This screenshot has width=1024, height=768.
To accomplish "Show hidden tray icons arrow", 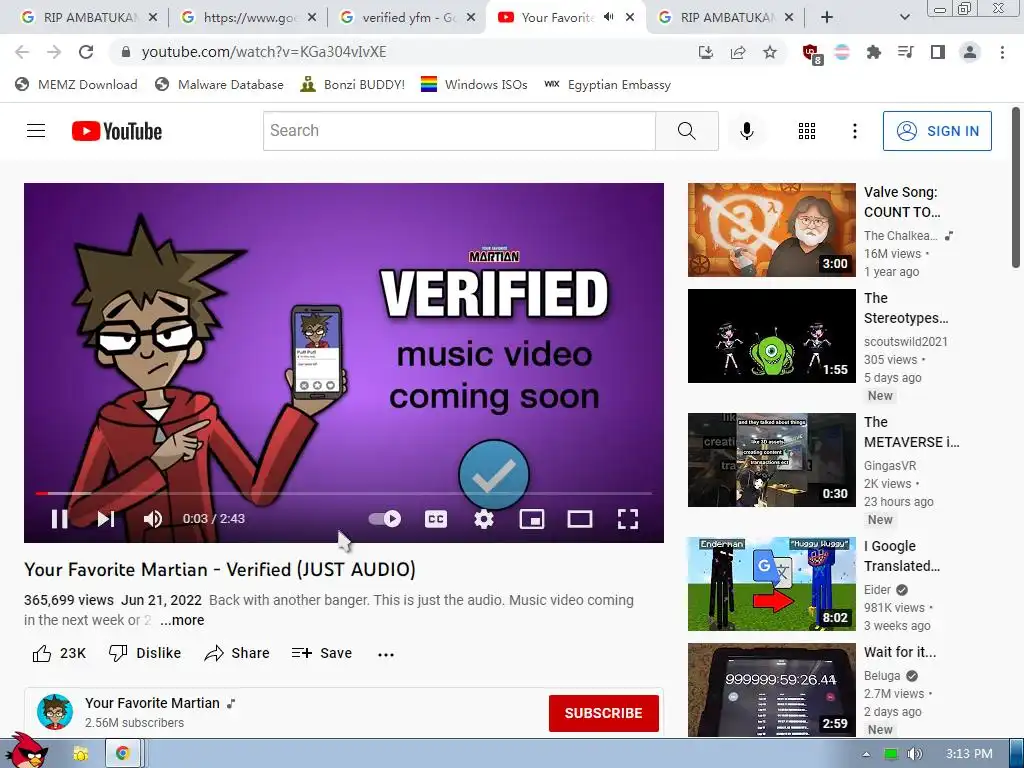I will 866,754.
